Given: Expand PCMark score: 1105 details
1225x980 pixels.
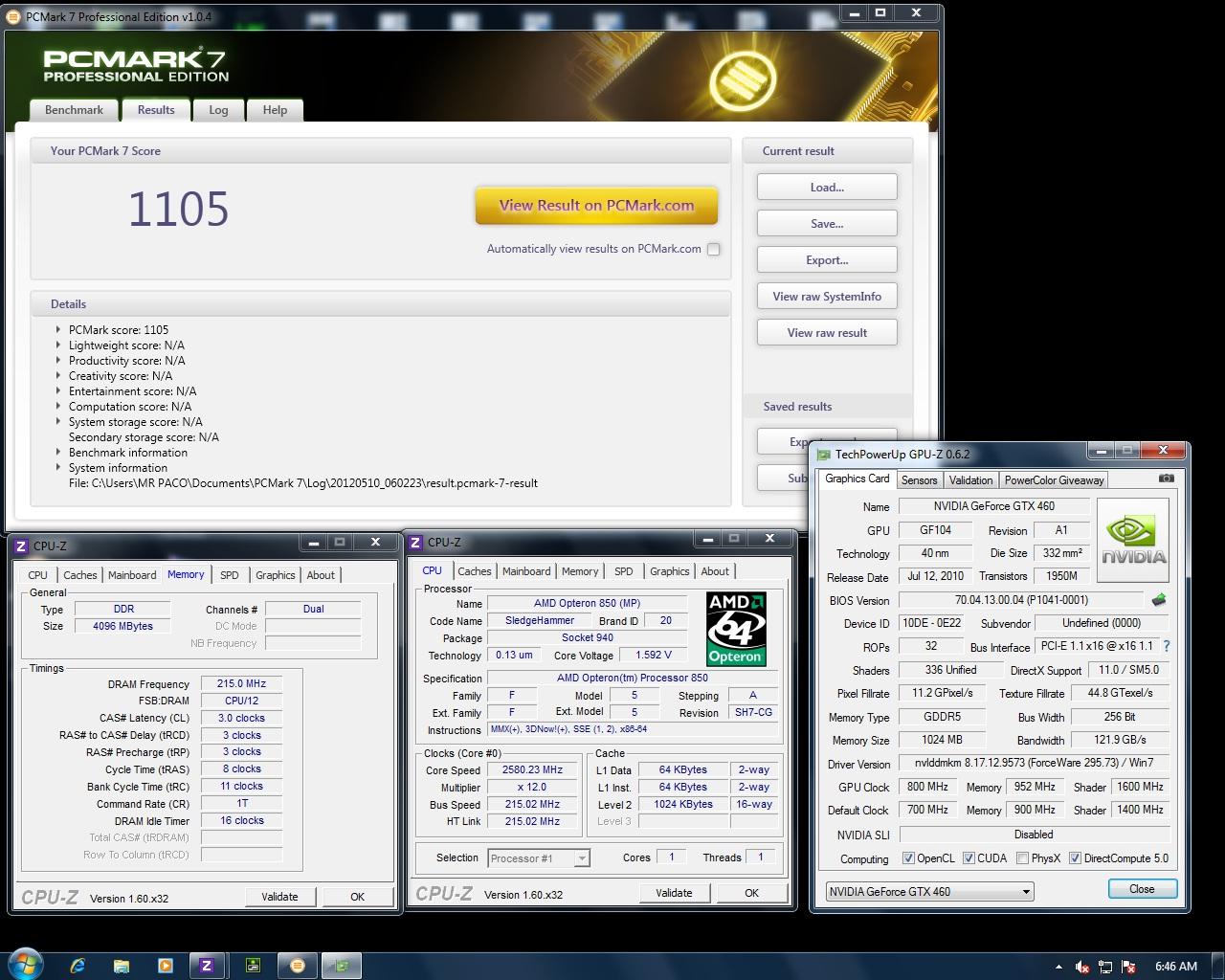Looking at the screenshot, I should pyautogui.click(x=58, y=330).
